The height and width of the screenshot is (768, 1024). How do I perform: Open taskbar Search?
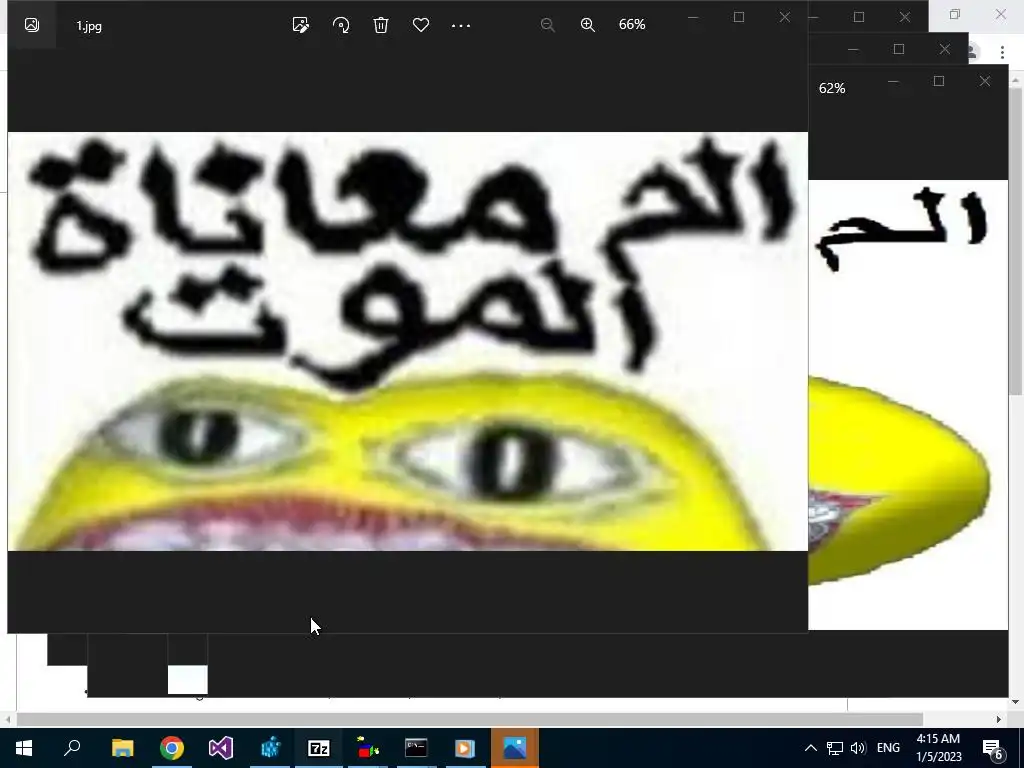72,748
